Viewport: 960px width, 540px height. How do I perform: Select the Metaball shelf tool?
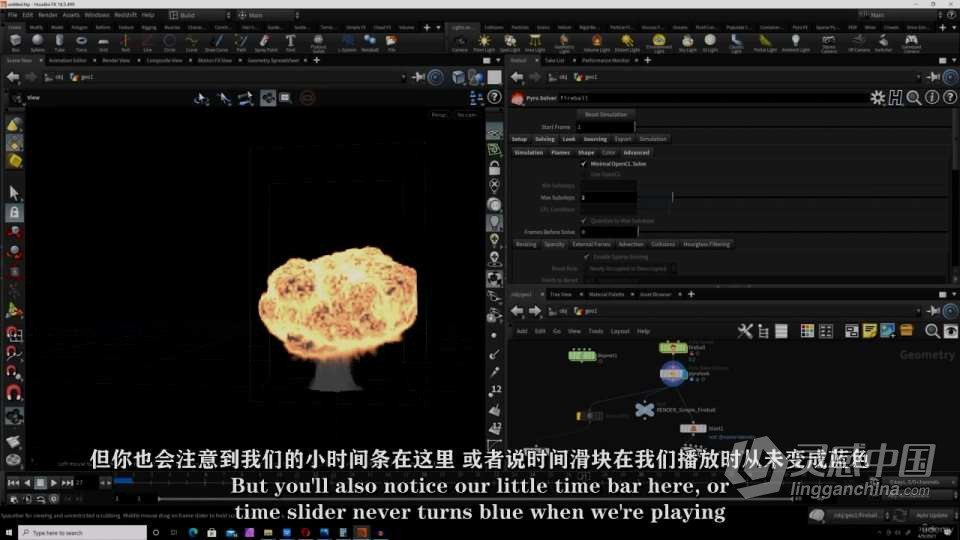370,42
